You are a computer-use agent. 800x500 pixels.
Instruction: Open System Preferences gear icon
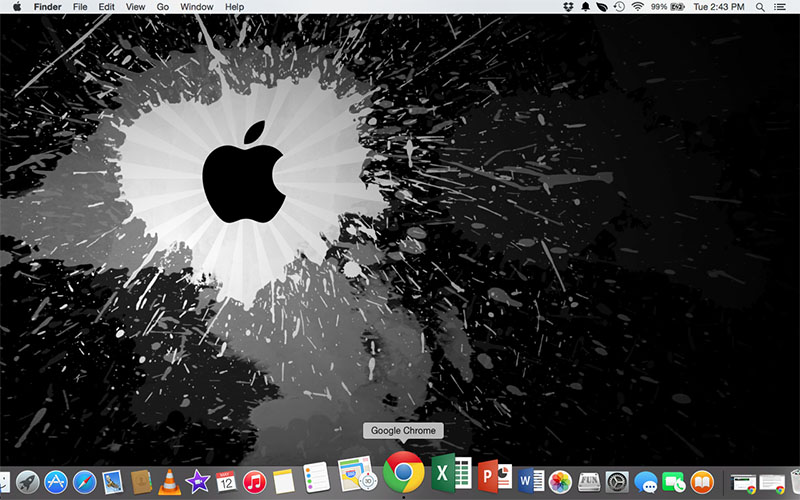(x=617, y=482)
